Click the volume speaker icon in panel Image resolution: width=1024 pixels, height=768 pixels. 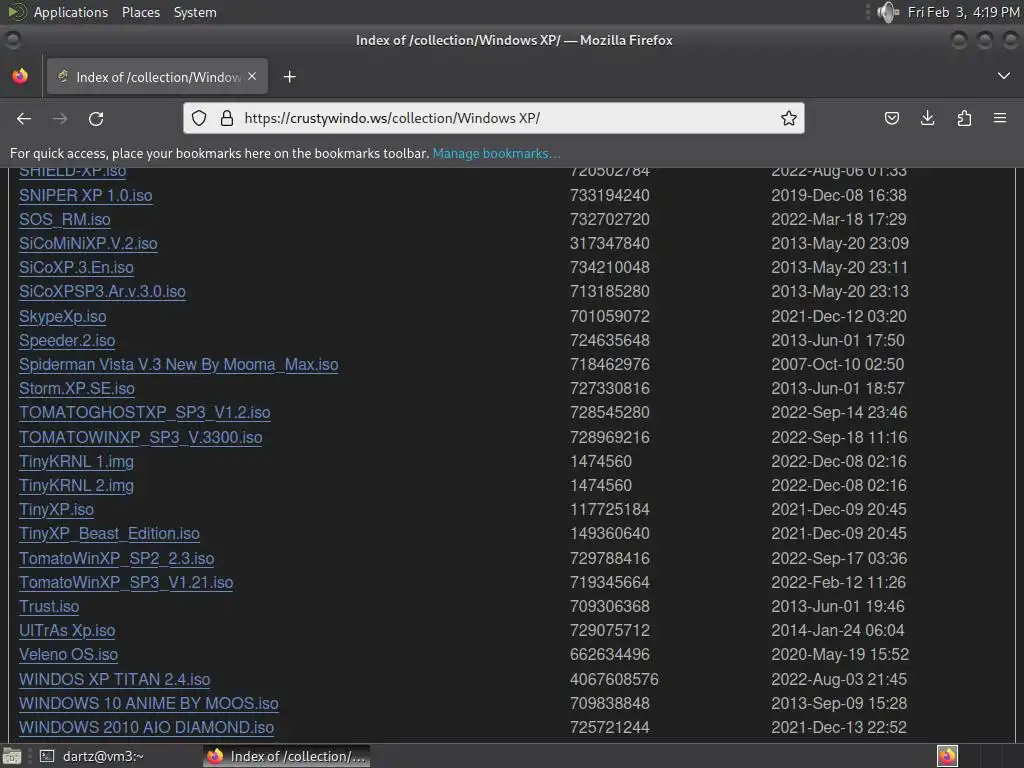(x=888, y=12)
